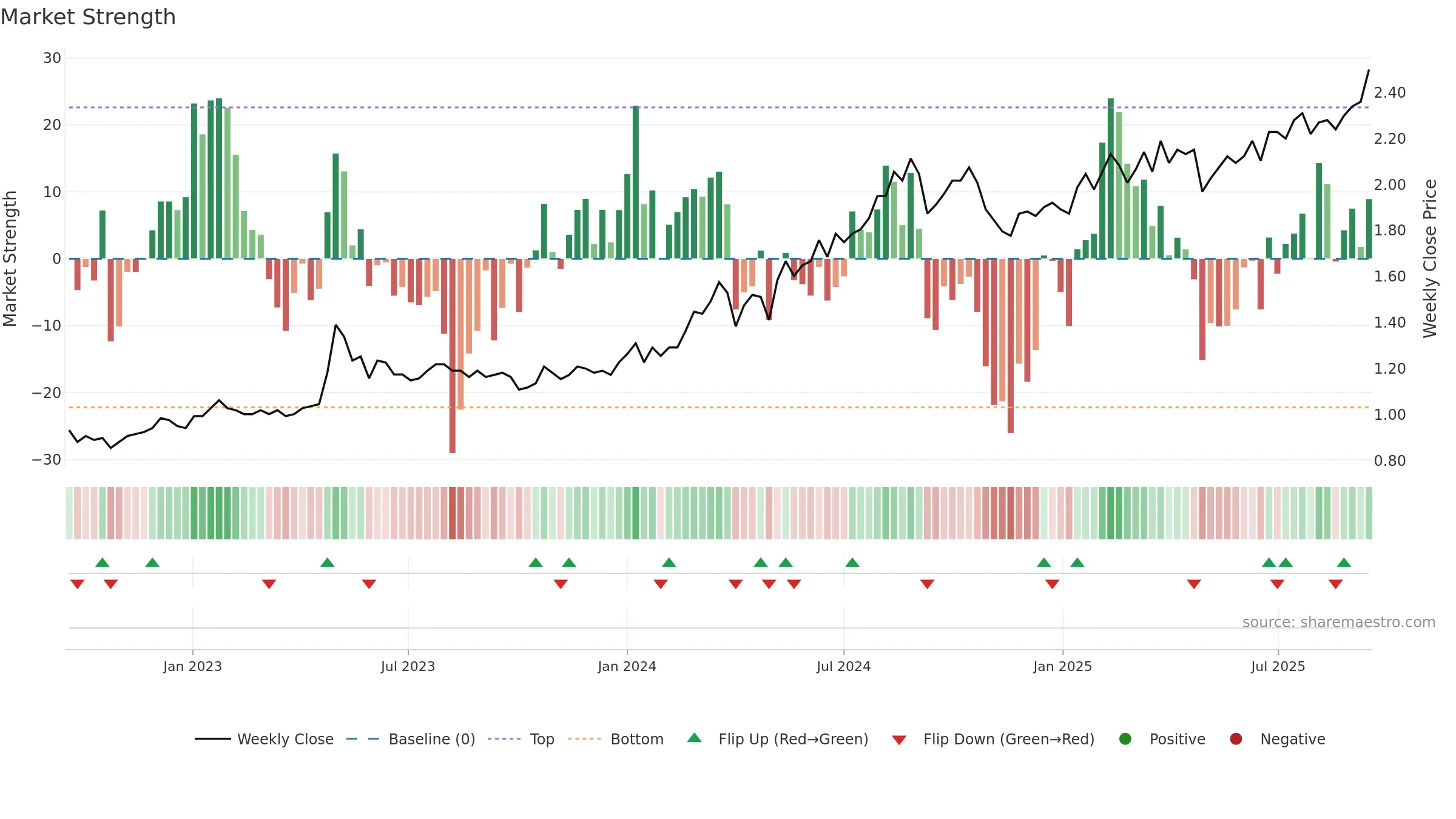
Task: Toggle the Top legend label
Action: click(x=542, y=740)
